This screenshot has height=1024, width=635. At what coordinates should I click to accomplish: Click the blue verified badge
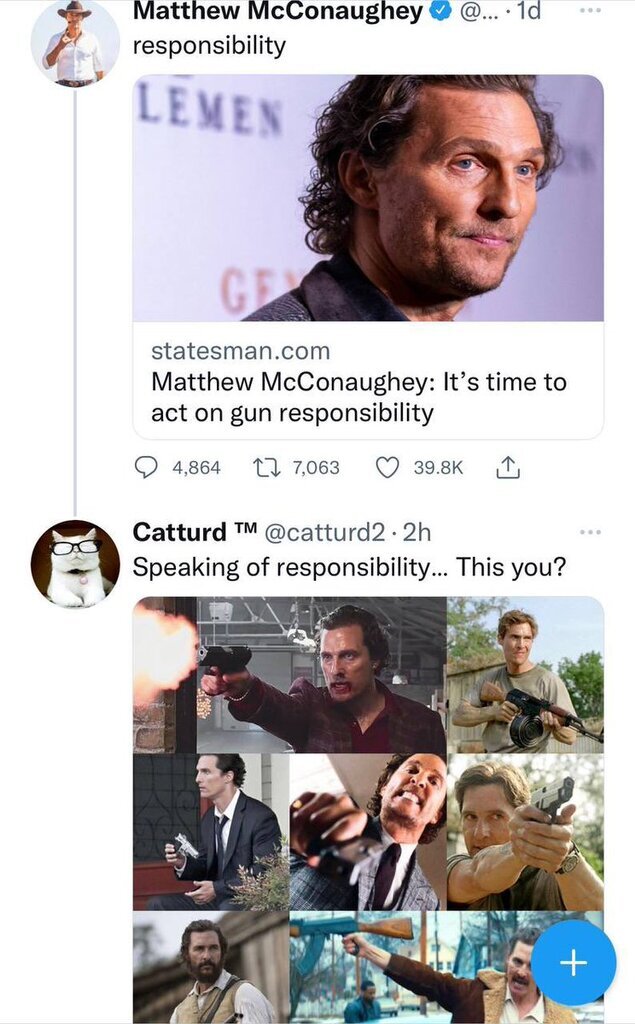(441, 12)
